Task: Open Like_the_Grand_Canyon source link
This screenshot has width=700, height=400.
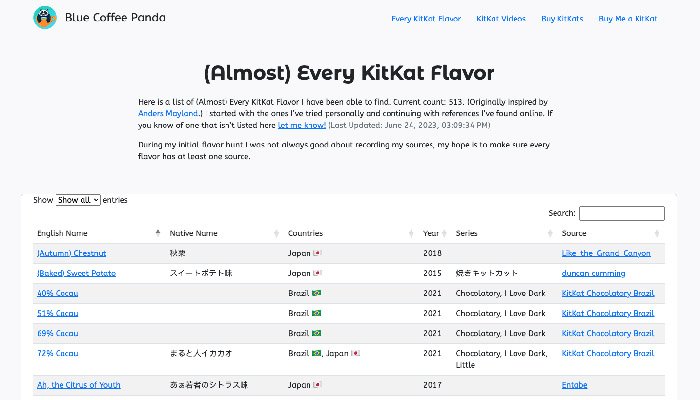Action: tap(606, 253)
